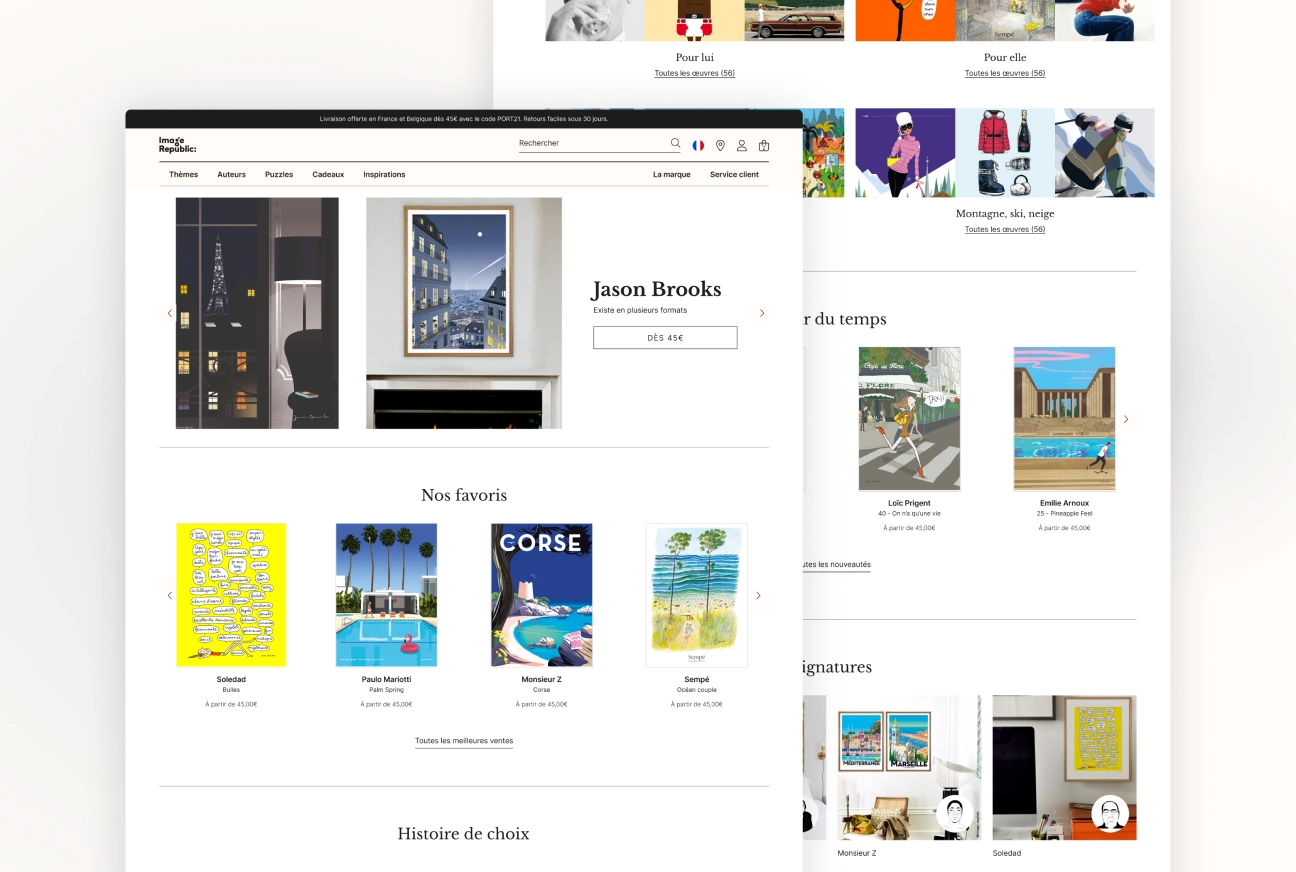Screen dimensions: 1296x872
Task: Show next items in Nos favoris carousel
Action: click(758, 595)
